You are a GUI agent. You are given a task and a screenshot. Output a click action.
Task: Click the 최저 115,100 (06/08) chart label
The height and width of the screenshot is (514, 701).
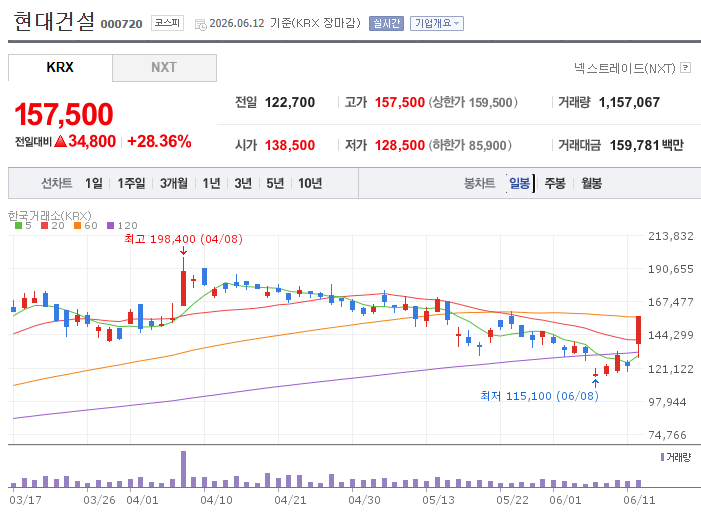pos(539,396)
